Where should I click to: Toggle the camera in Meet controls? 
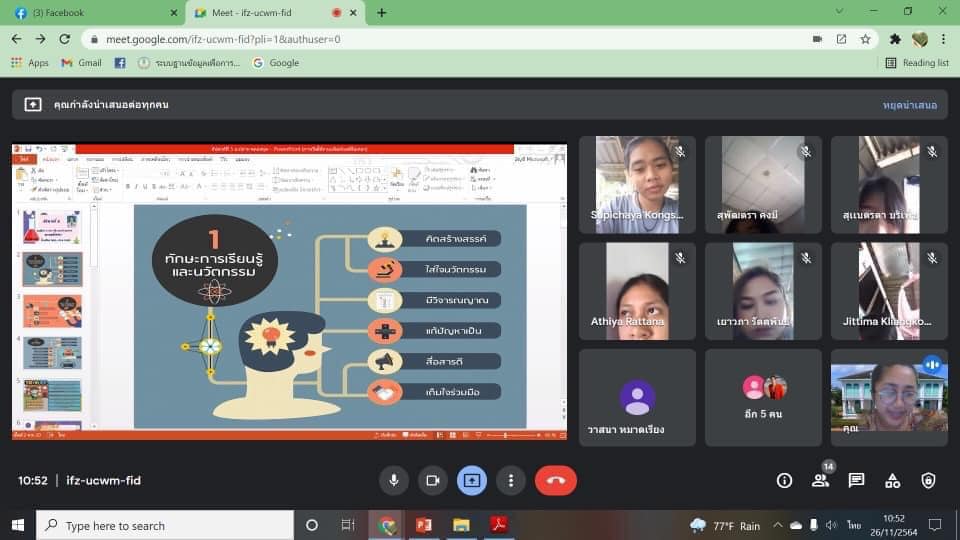(433, 480)
